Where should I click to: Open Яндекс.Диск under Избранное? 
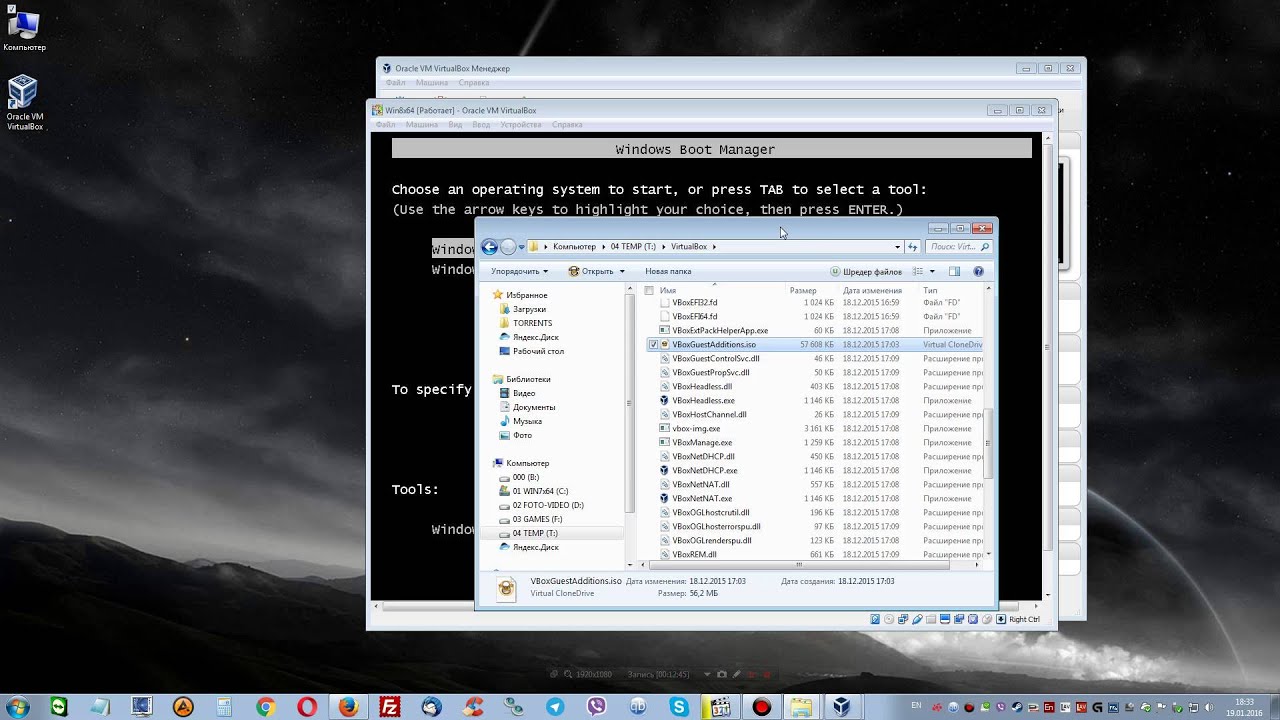[535, 337]
